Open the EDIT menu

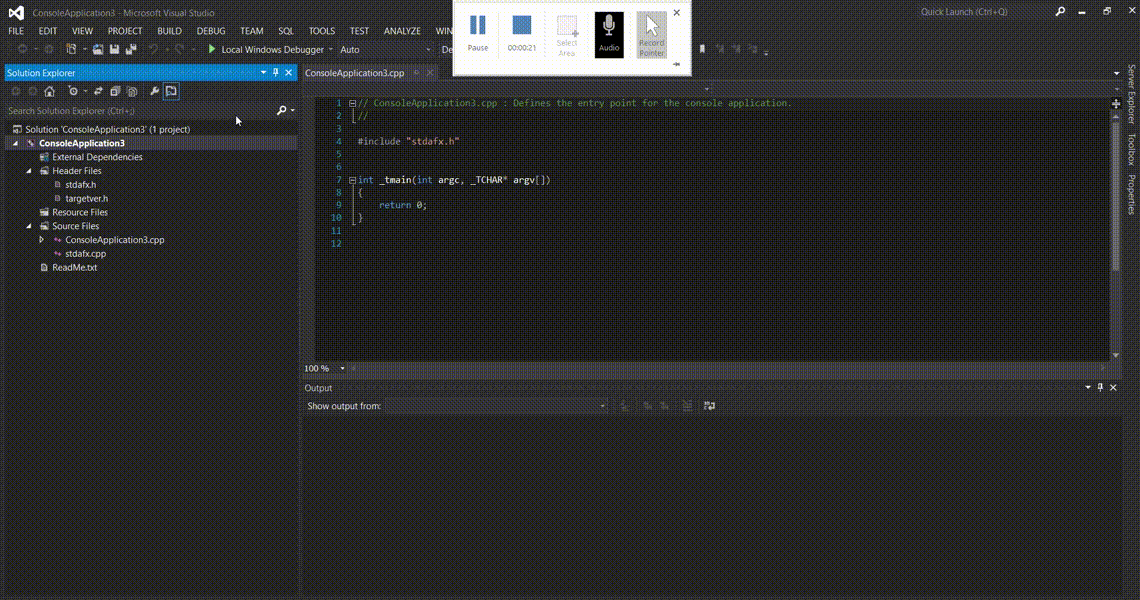point(47,31)
